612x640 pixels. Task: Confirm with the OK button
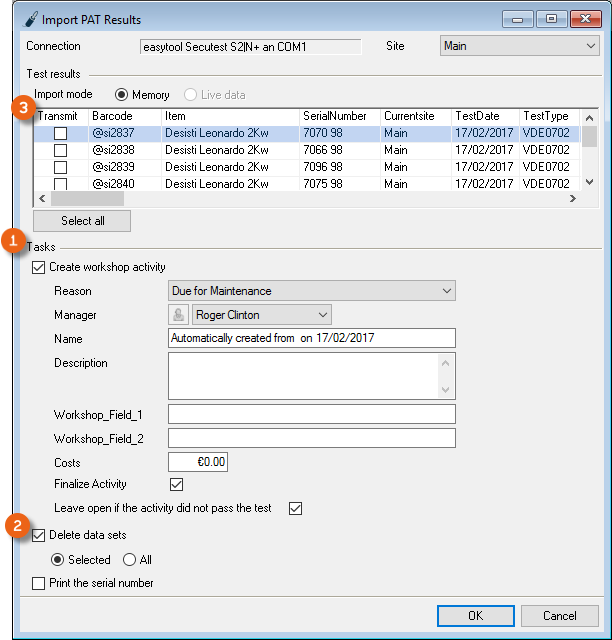tap(475, 615)
